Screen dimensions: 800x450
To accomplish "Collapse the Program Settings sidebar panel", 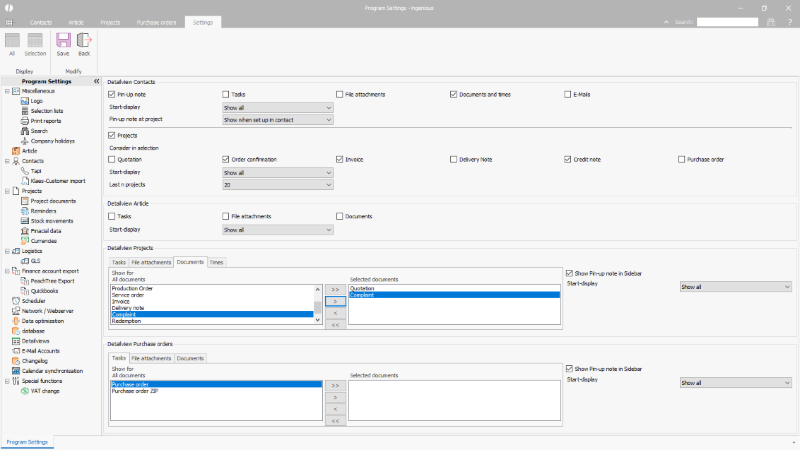I will (96, 81).
